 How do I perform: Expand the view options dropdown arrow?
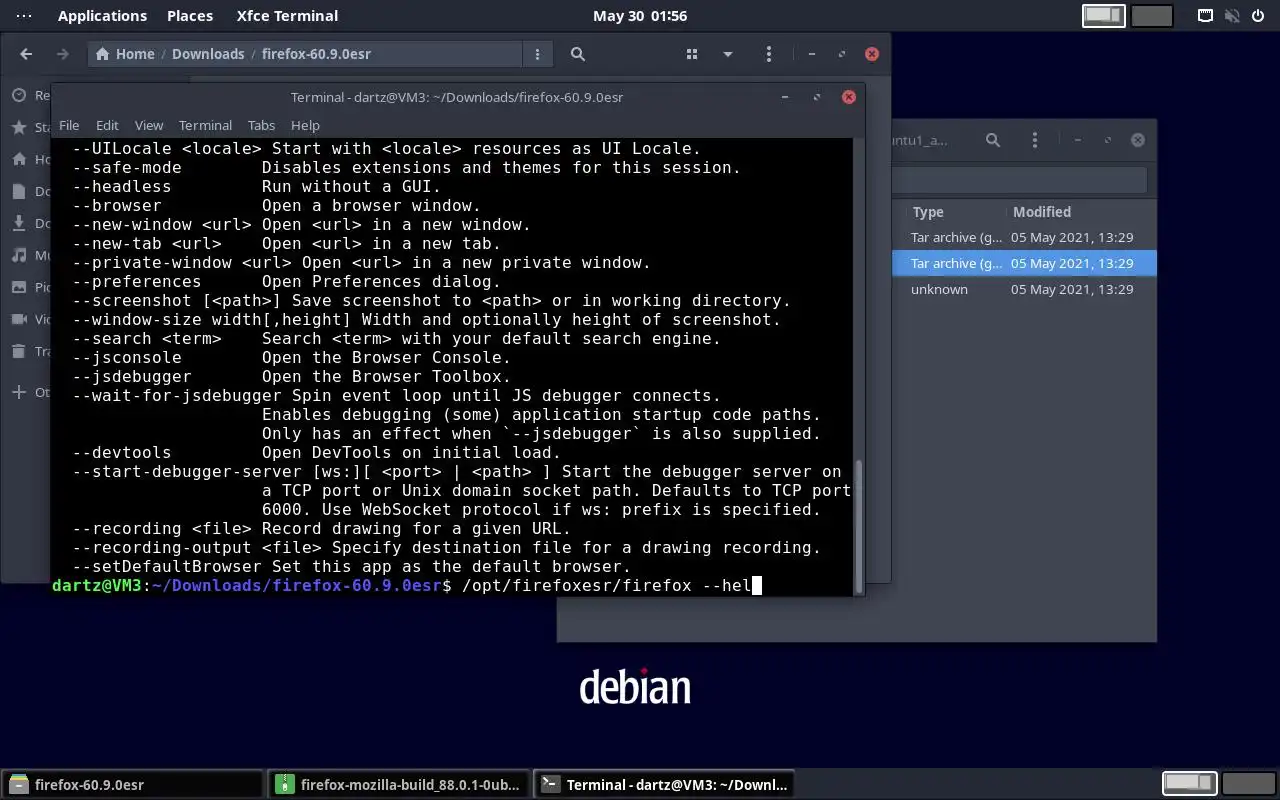pos(727,54)
